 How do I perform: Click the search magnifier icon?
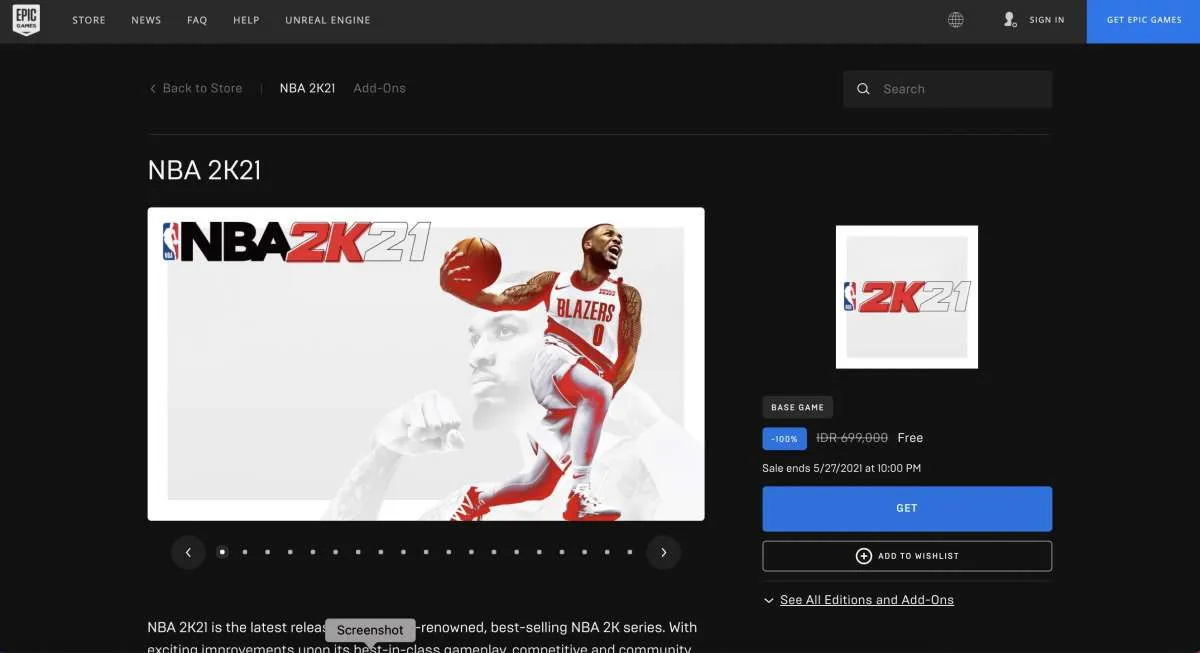pos(863,89)
